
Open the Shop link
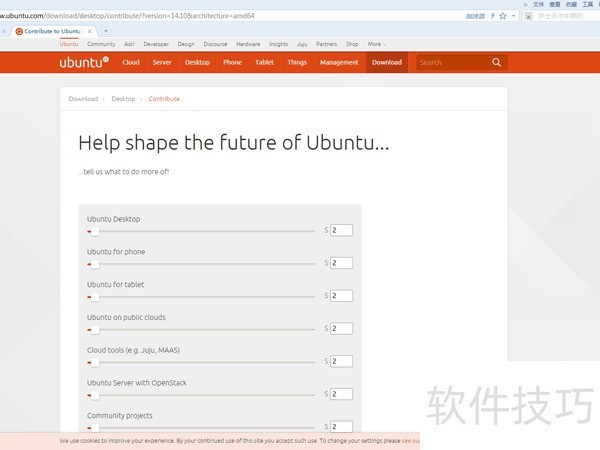(352, 44)
